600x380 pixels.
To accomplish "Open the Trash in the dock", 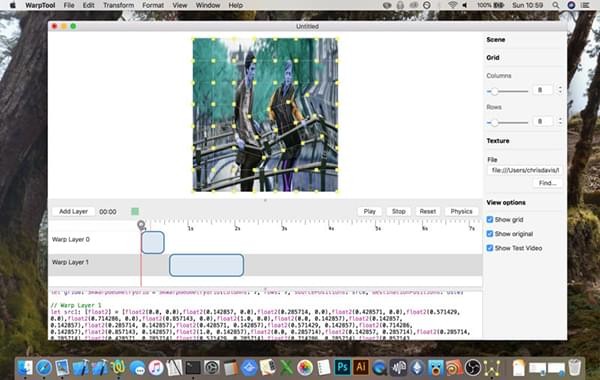I will pyautogui.click(x=574, y=367).
